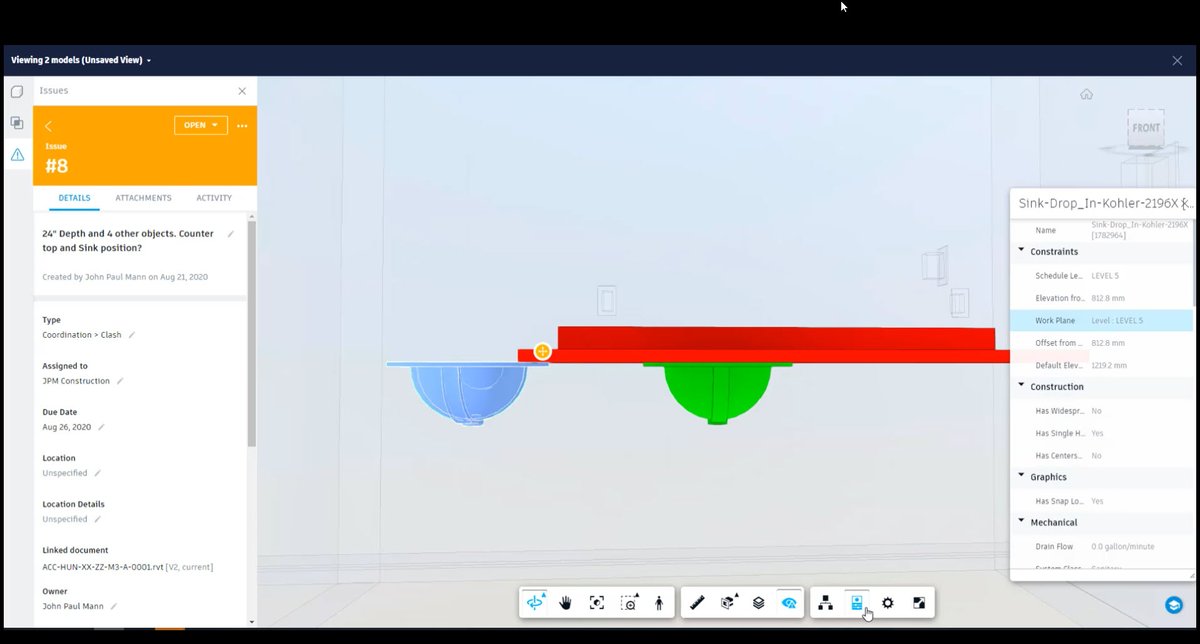Screen dimensions: 1200x644
Task: Collapse the Construction property group
Action: pyautogui.click(x=1021, y=386)
